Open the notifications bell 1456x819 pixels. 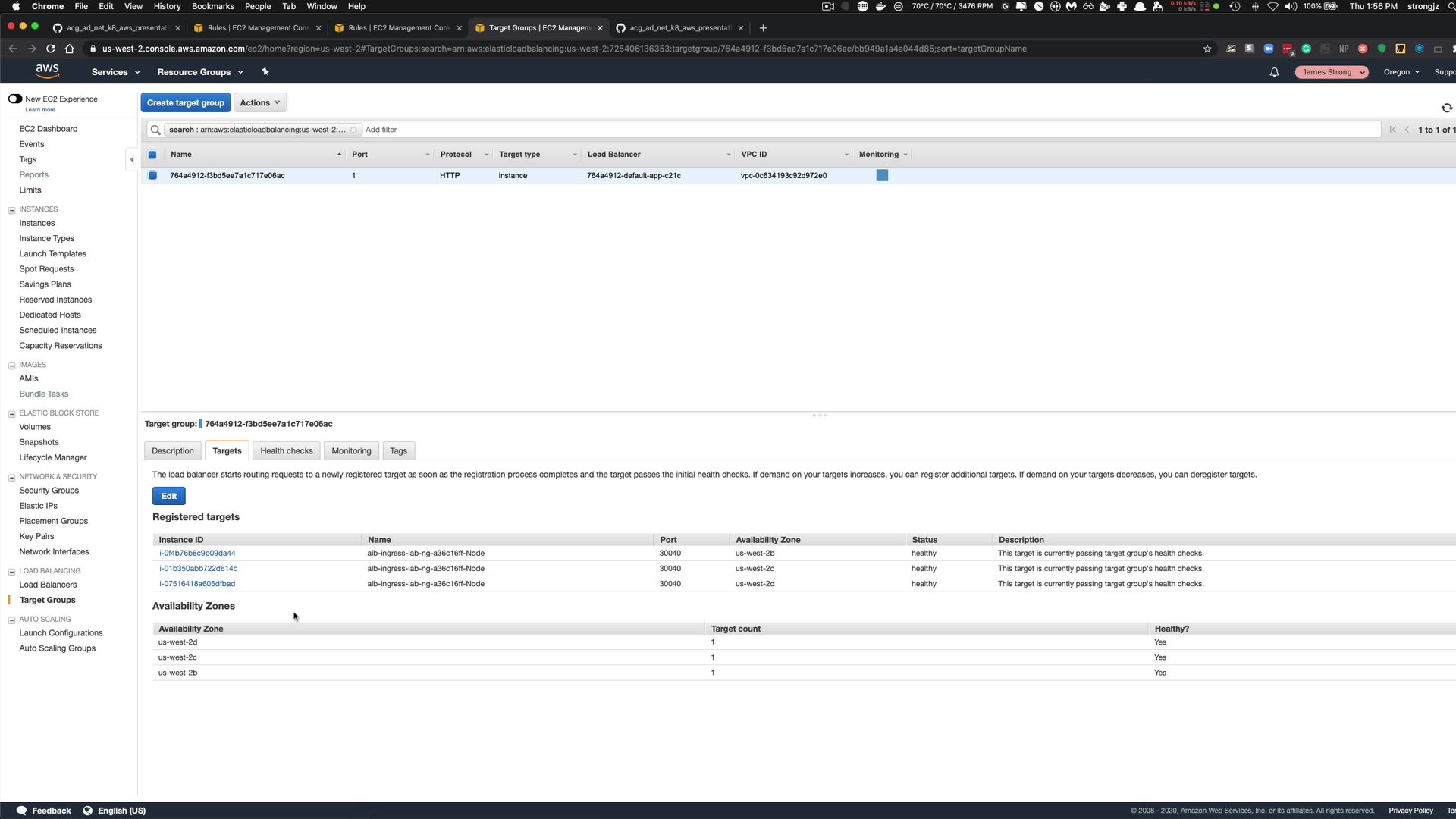click(x=1274, y=72)
